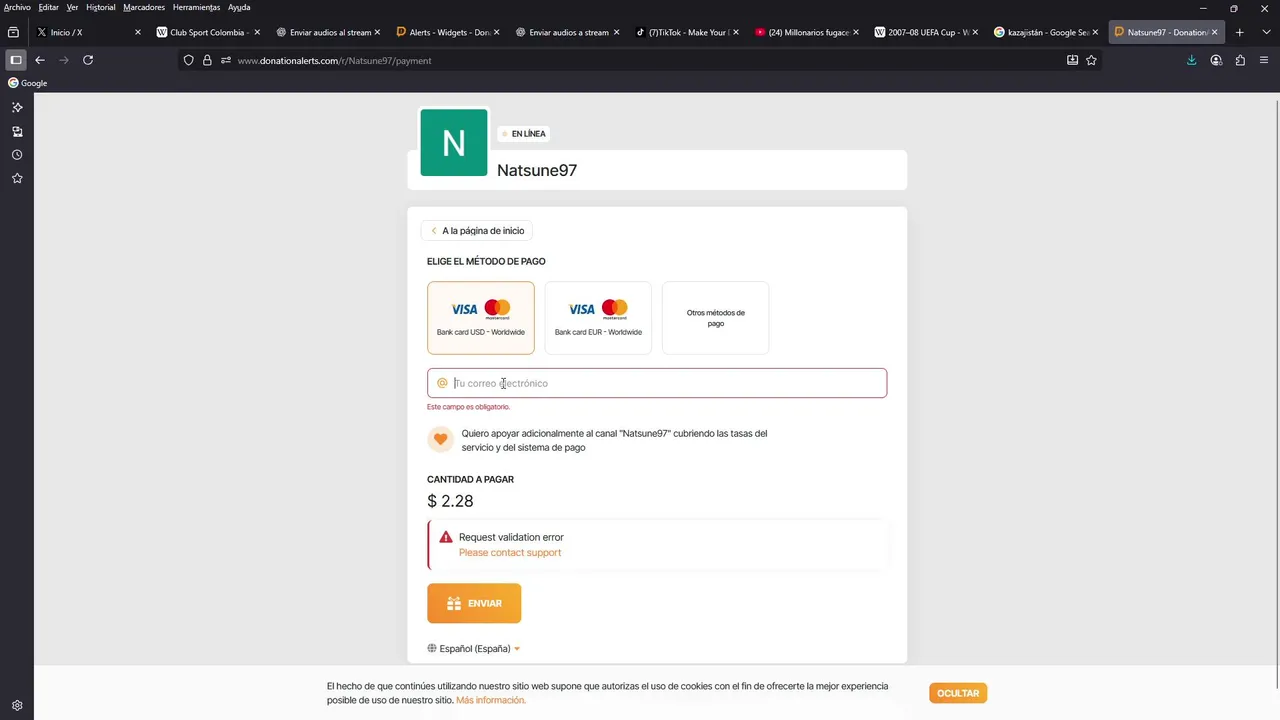Click the AI chatbot sparkle sidebar icon

point(17,107)
